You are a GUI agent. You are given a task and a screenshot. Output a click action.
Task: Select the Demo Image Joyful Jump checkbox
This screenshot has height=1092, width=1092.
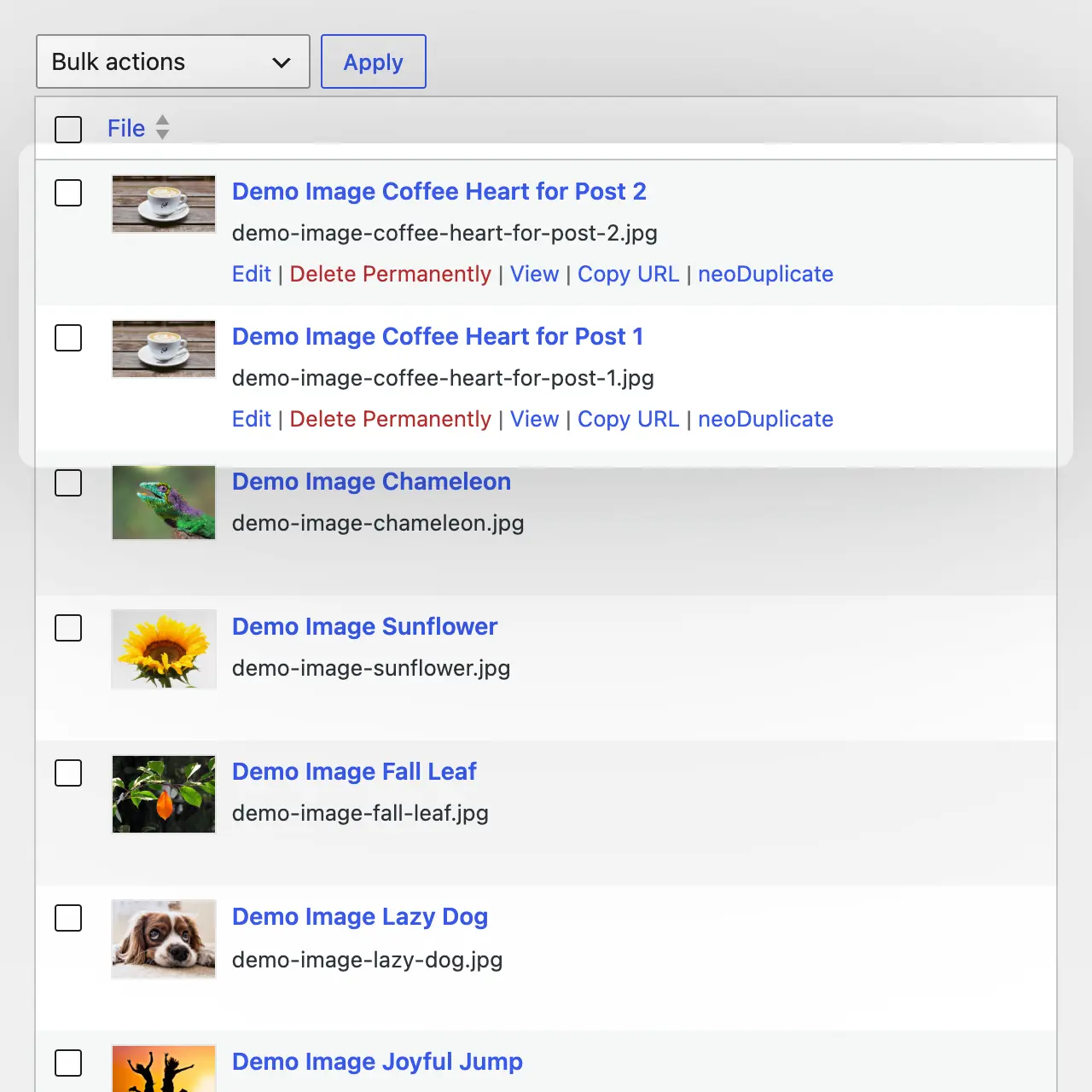[x=68, y=1063]
